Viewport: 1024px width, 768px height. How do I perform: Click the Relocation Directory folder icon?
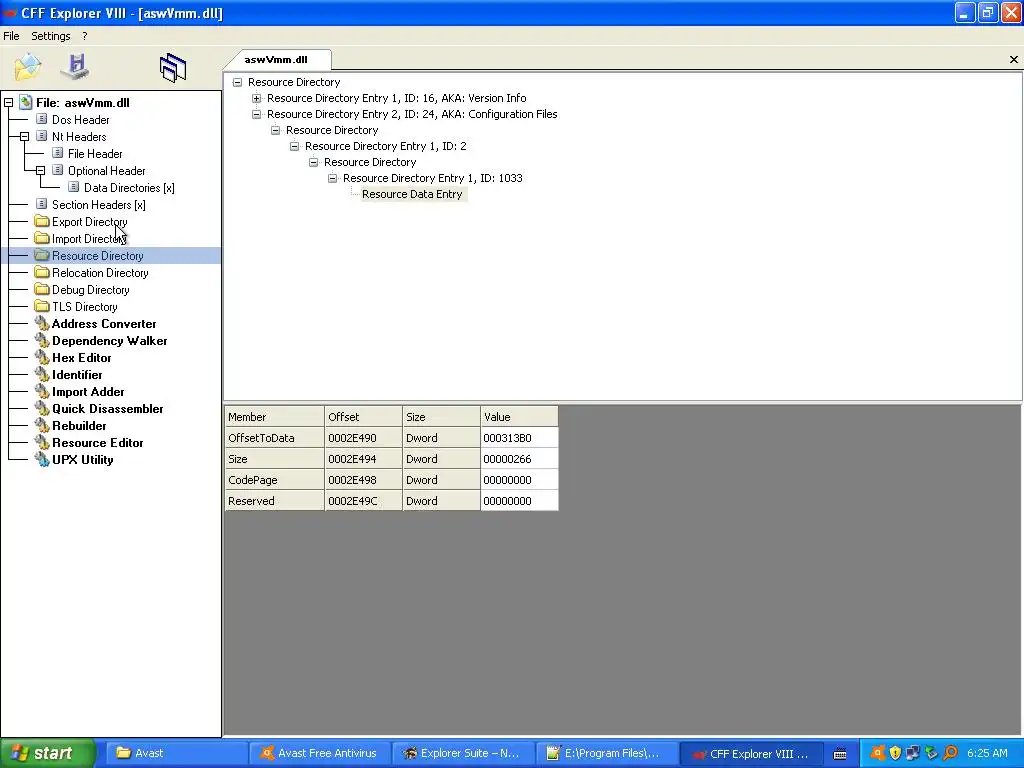point(42,272)
